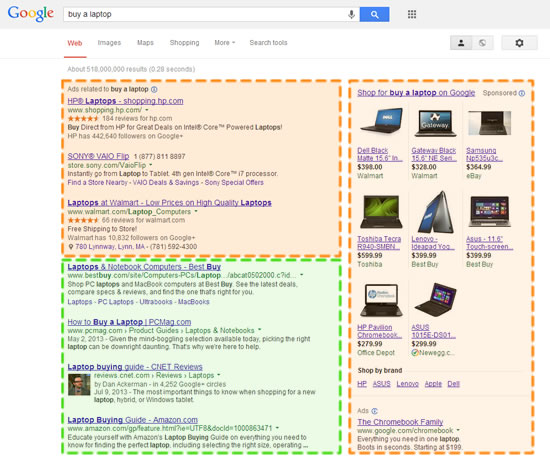The height and width of the screenshot is (457, 550).
Task: Open Laptop Buying Guide Amazon.com result
Action: (x=133, y=420)
